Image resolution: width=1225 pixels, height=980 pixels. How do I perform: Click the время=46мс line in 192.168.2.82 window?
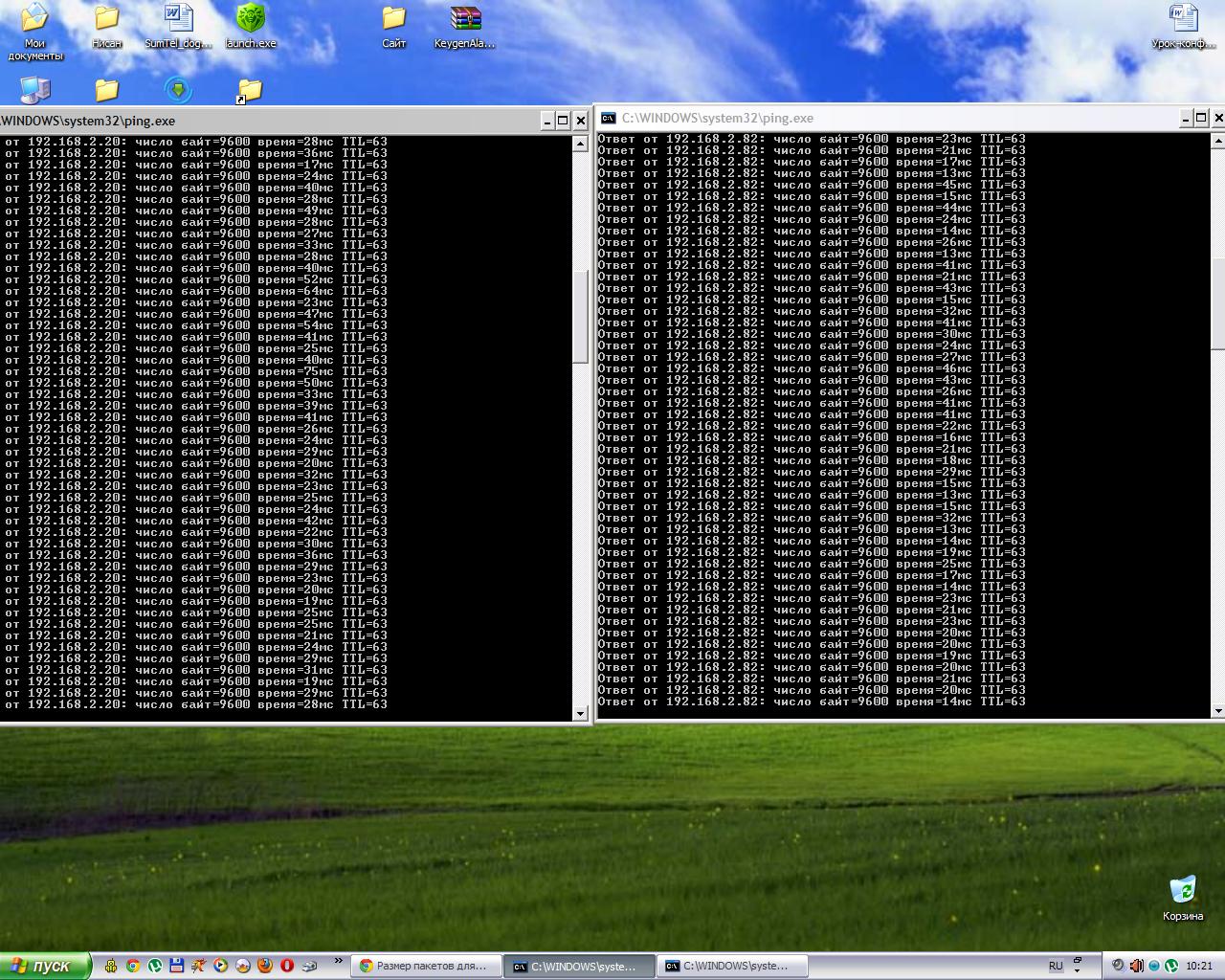coord(812,368)
